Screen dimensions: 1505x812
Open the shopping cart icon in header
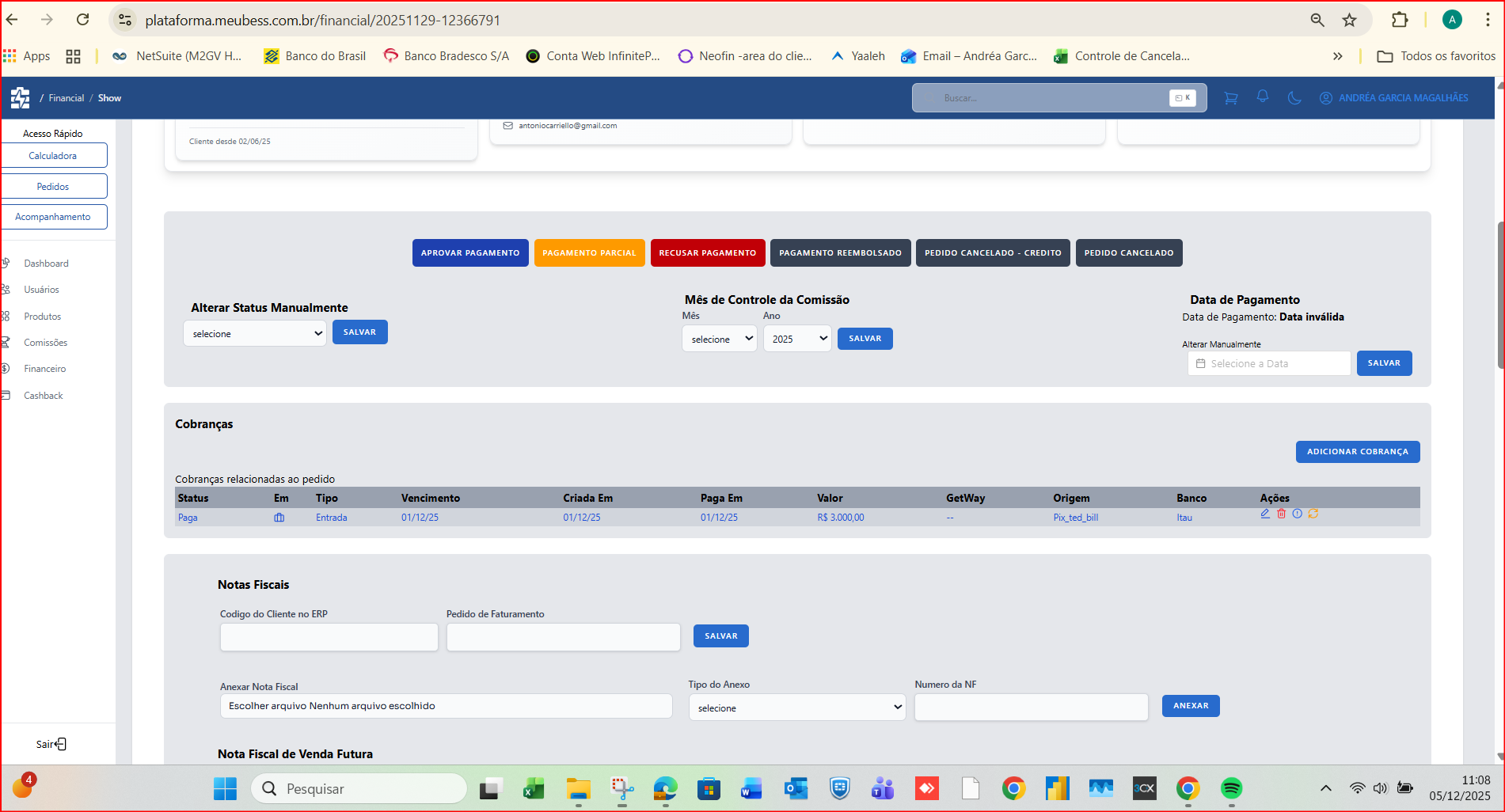point(1230,98)
